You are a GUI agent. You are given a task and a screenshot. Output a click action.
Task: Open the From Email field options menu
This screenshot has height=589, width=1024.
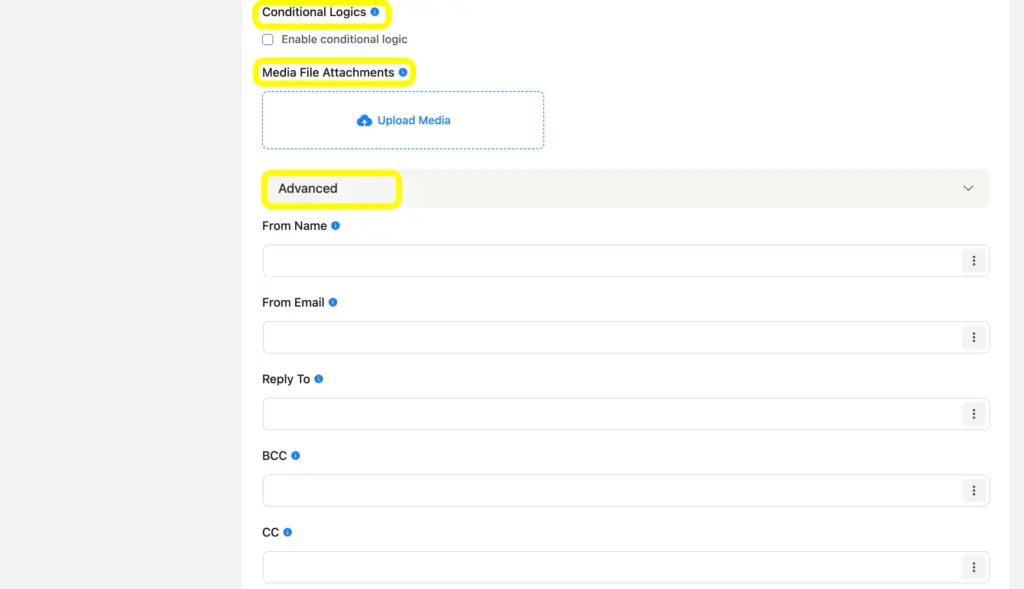[x=974, y=338]
